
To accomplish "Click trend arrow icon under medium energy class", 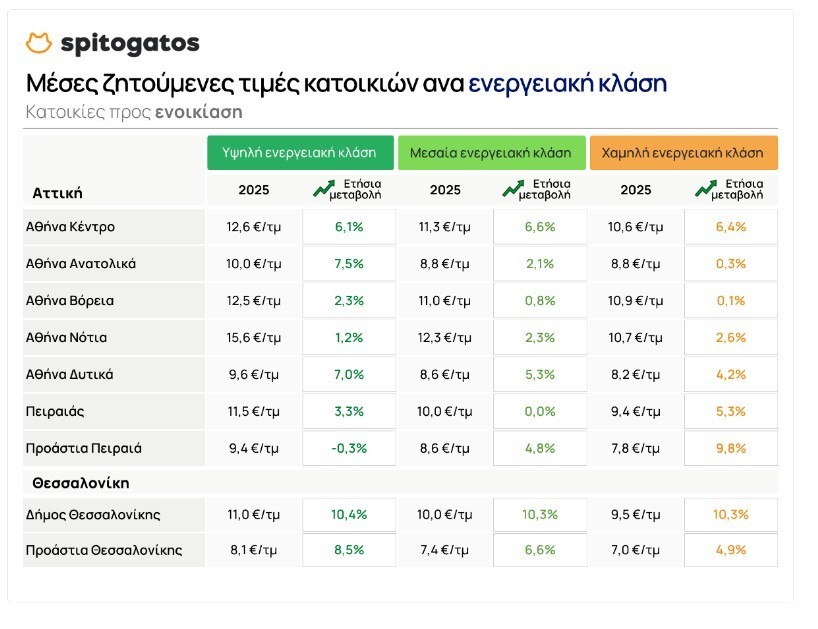I will 513,188.
